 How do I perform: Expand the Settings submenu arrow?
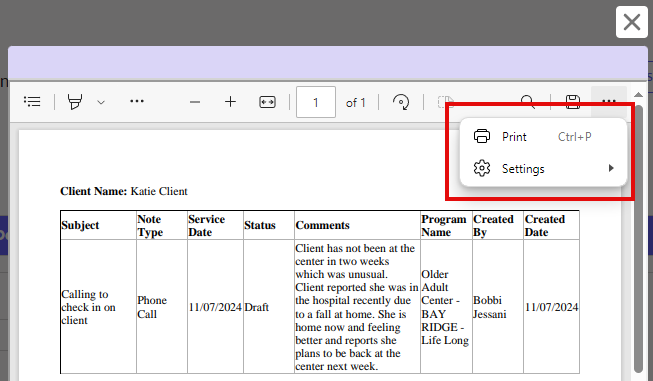(x=611, y=168)
